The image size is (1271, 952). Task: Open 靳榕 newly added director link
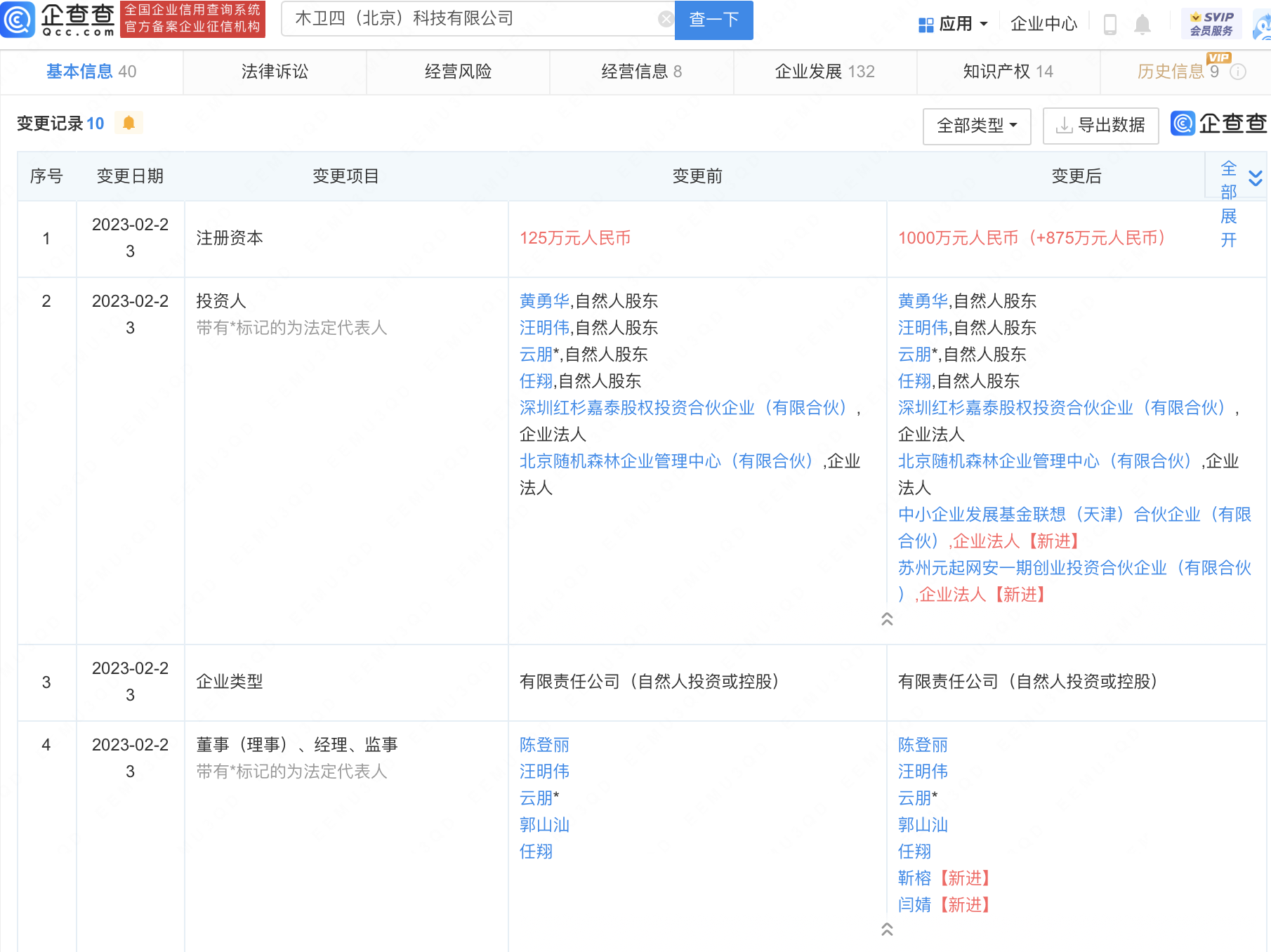coord(914,878)
